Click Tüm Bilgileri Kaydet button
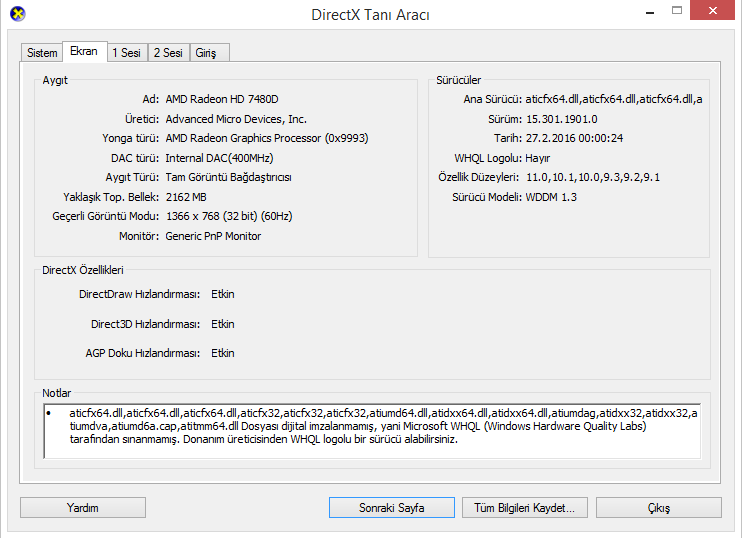Image resolution: width=742 pixels, height=538 pixels. 525,508
